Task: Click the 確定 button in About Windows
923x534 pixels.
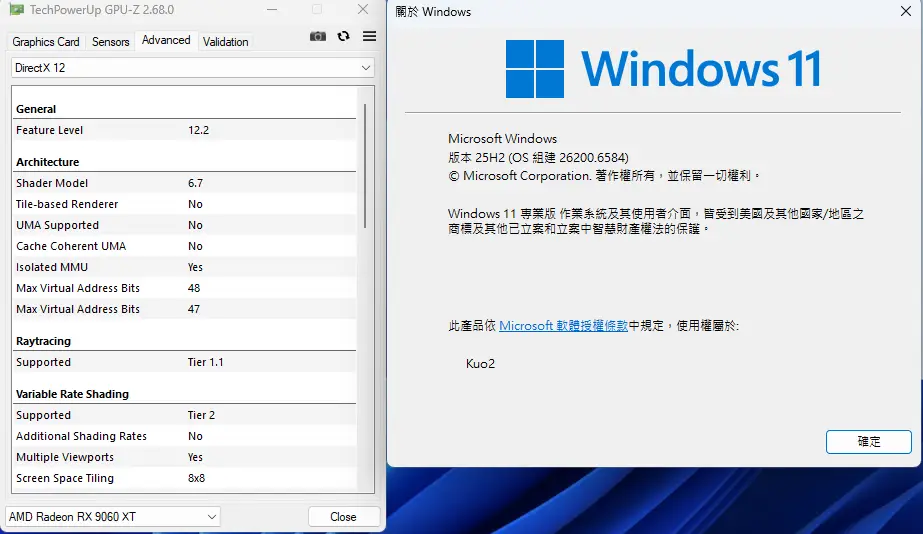Action: [868, 441]
